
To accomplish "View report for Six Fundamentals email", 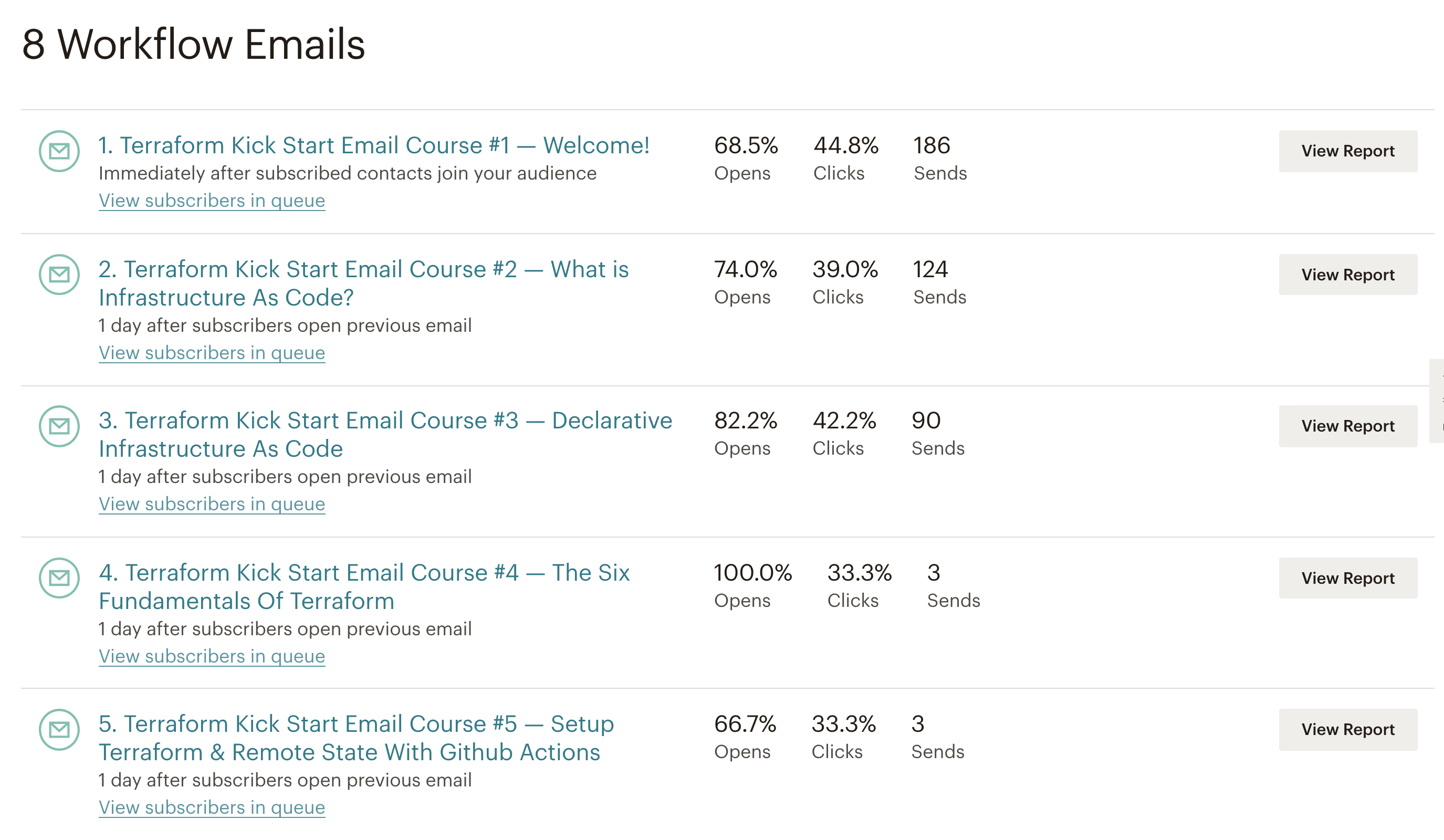I will pyautogui.click(x=1347, y=578).
